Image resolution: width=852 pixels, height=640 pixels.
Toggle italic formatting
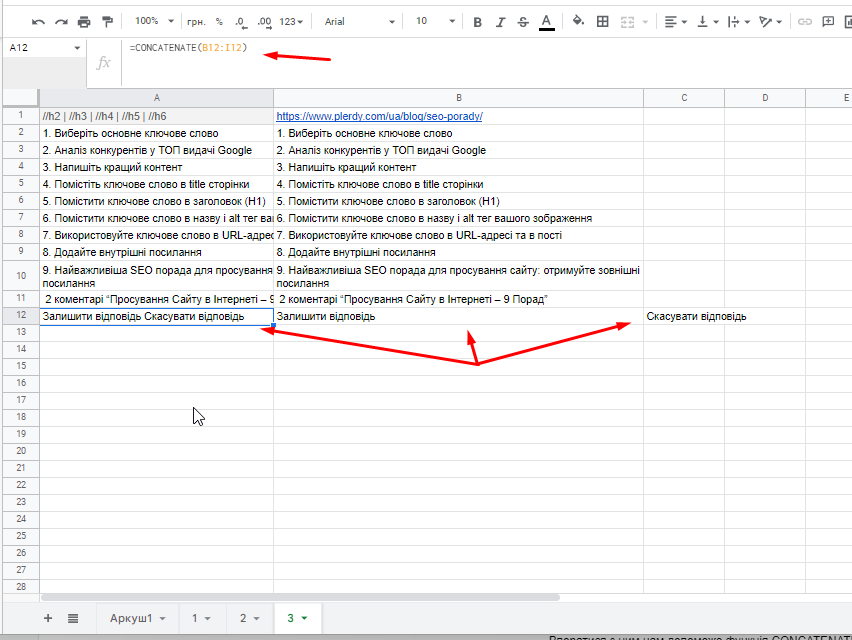pyautogui.click(x=500, y=21)
